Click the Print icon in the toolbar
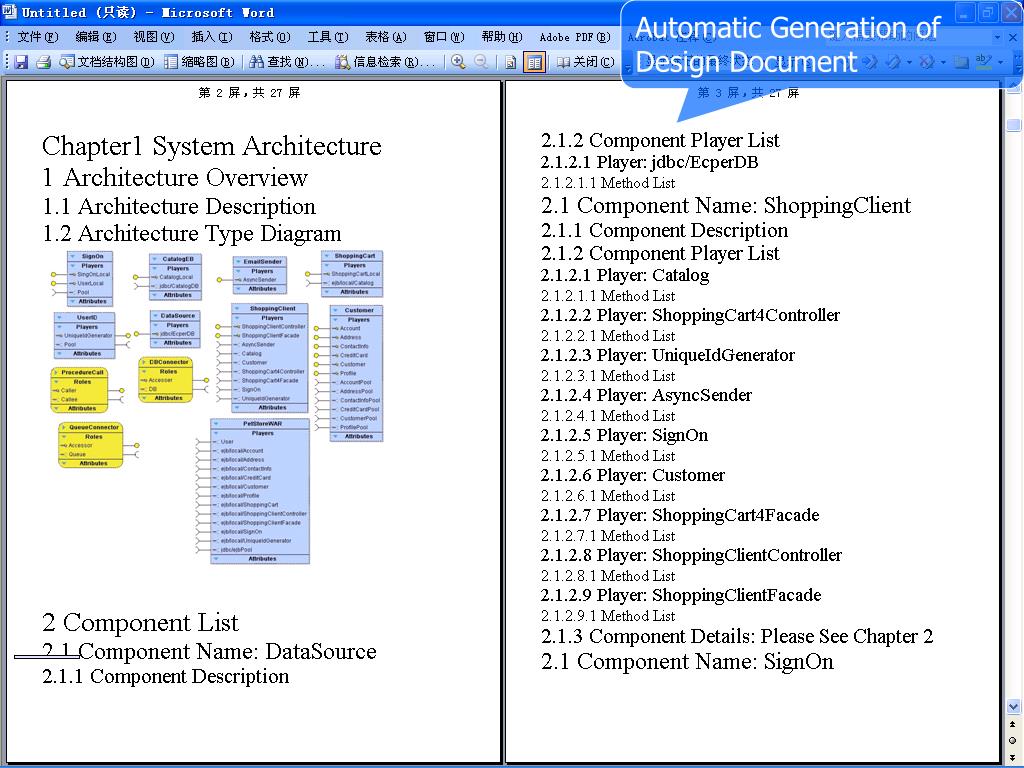 [x=44, y=62]
